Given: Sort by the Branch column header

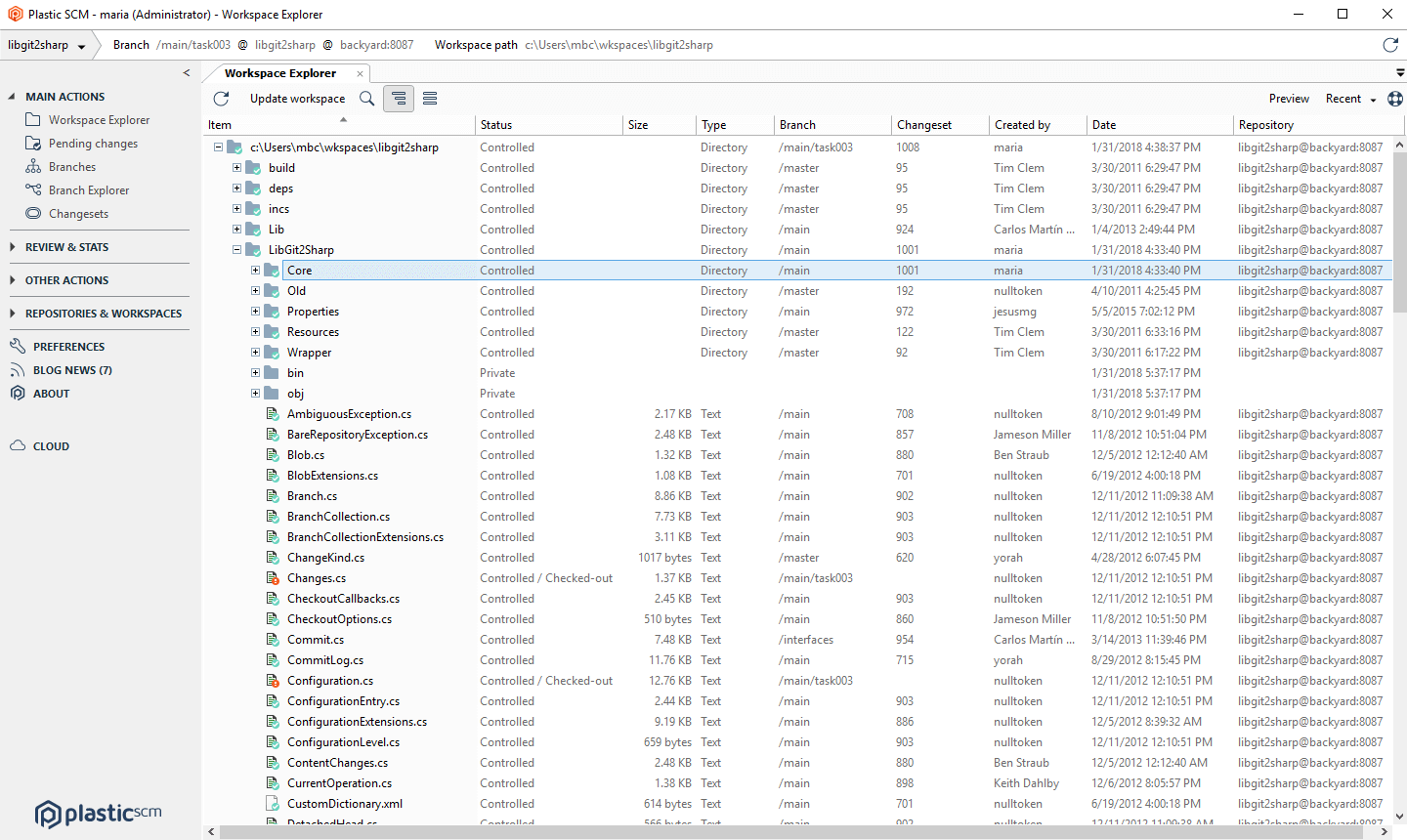Looking at the screenshot, I should point(832,125).
